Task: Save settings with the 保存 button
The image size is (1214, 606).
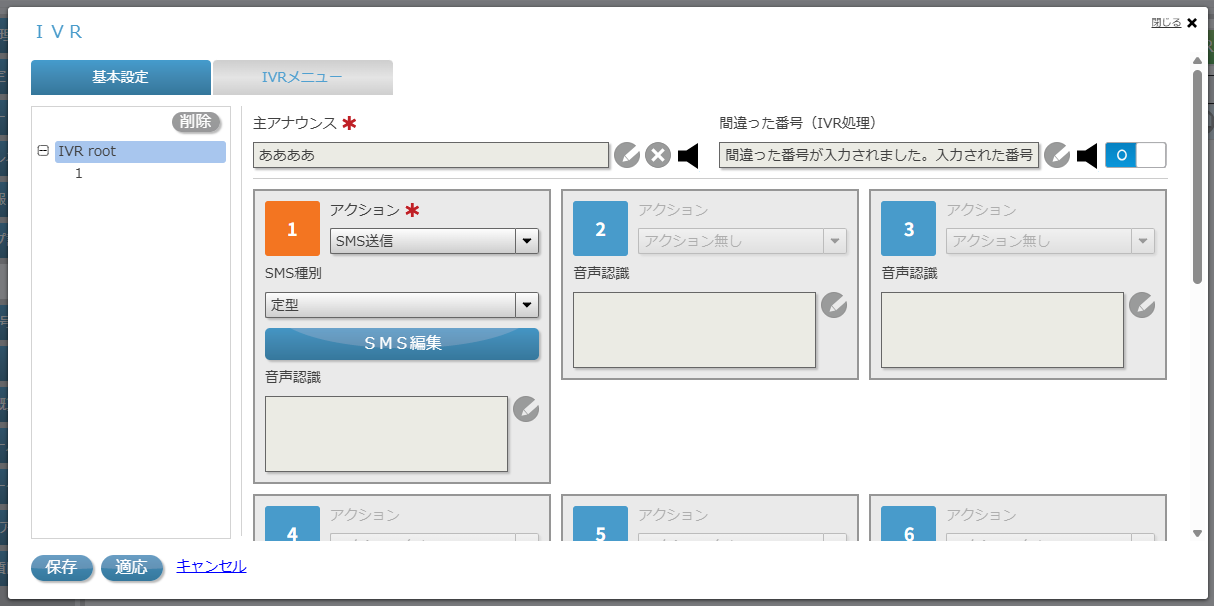Action: tap(62, 566)
